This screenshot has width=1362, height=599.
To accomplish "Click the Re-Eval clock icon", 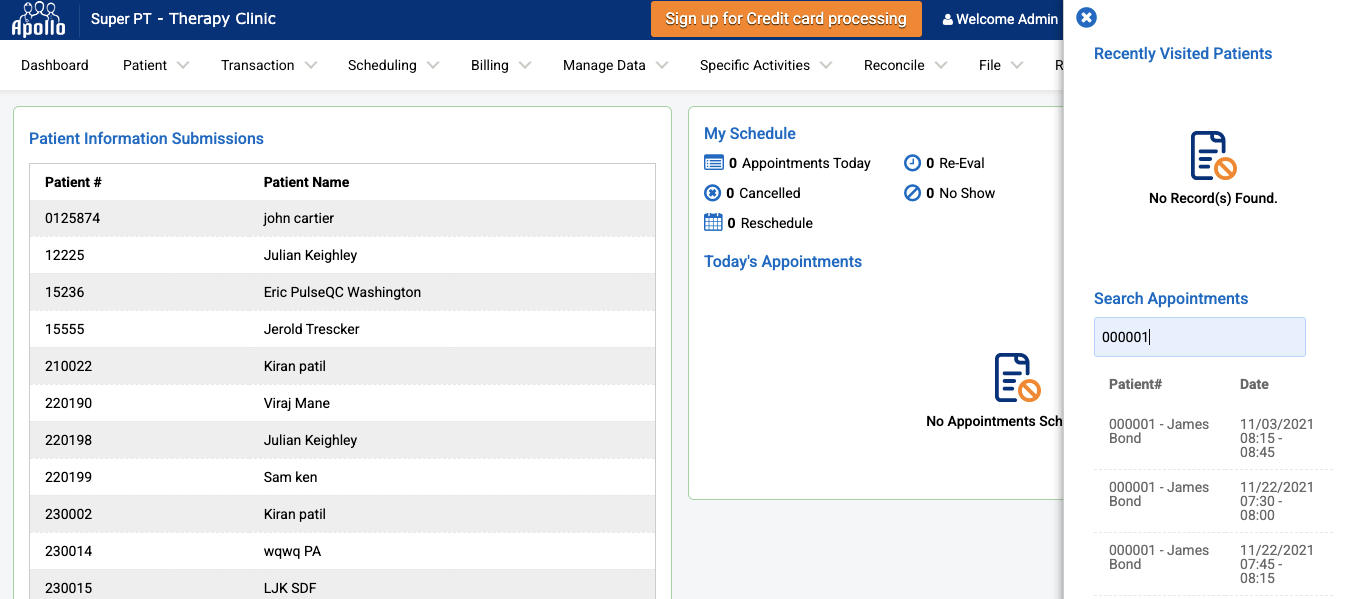I will pyautogui.click(x=912, y=163).
